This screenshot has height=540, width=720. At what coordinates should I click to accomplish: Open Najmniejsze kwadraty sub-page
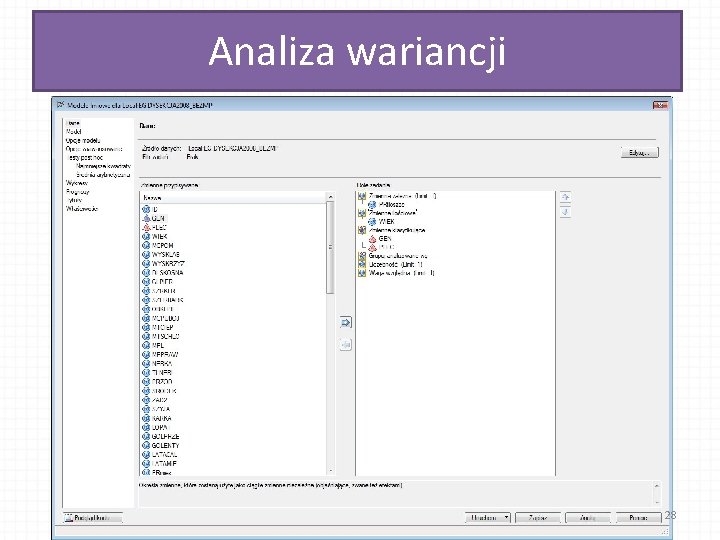[103, 166]
